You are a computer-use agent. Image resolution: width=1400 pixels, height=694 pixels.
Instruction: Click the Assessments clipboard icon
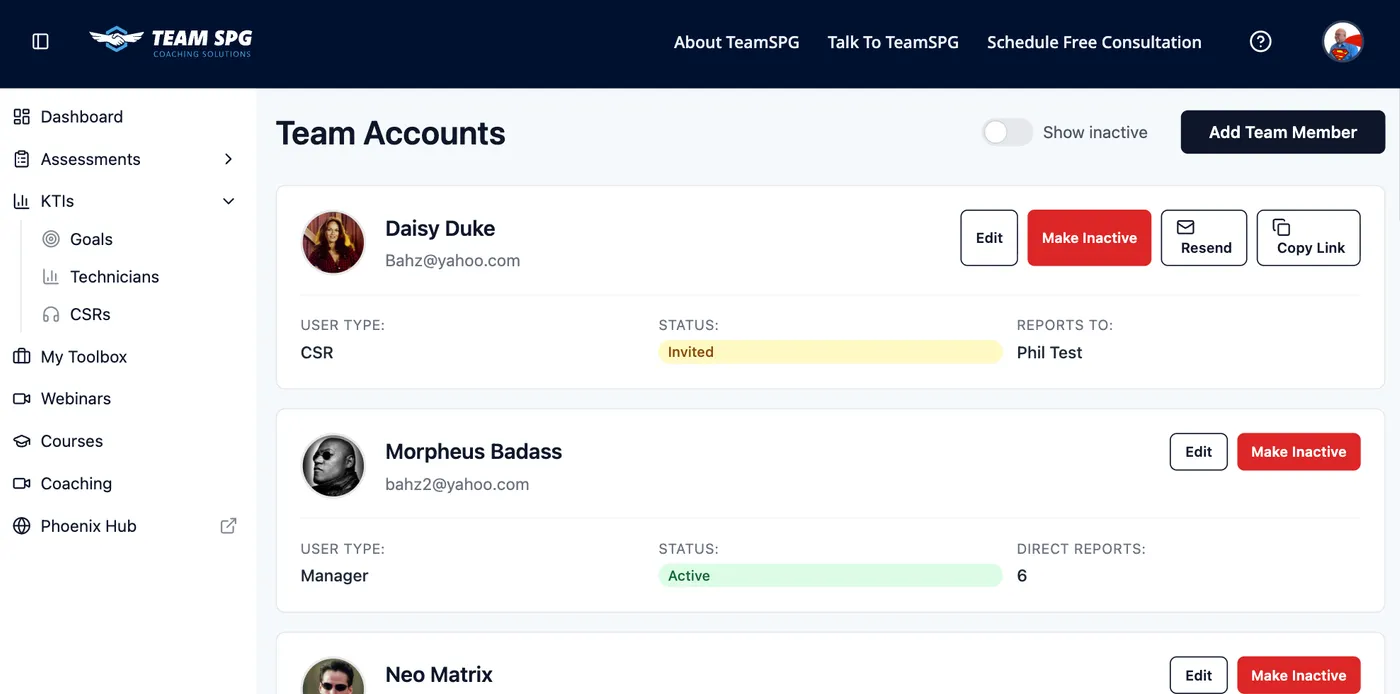pyautogui.click(x=21, y=159)
